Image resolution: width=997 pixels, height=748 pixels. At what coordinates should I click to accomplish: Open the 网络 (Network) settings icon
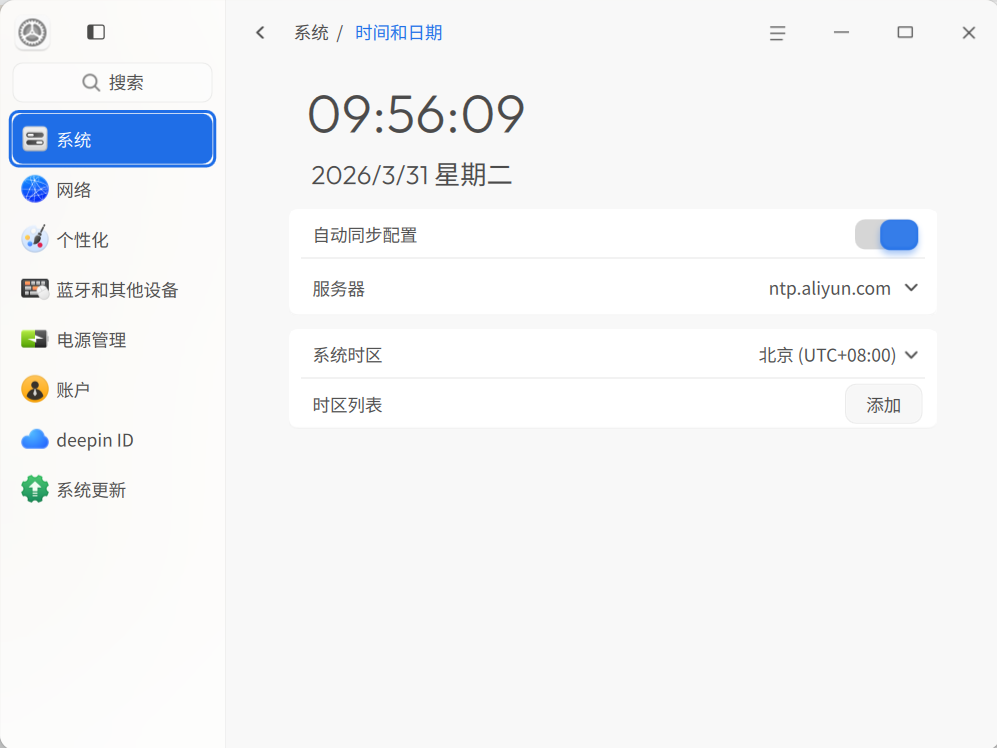click(34, 189)
